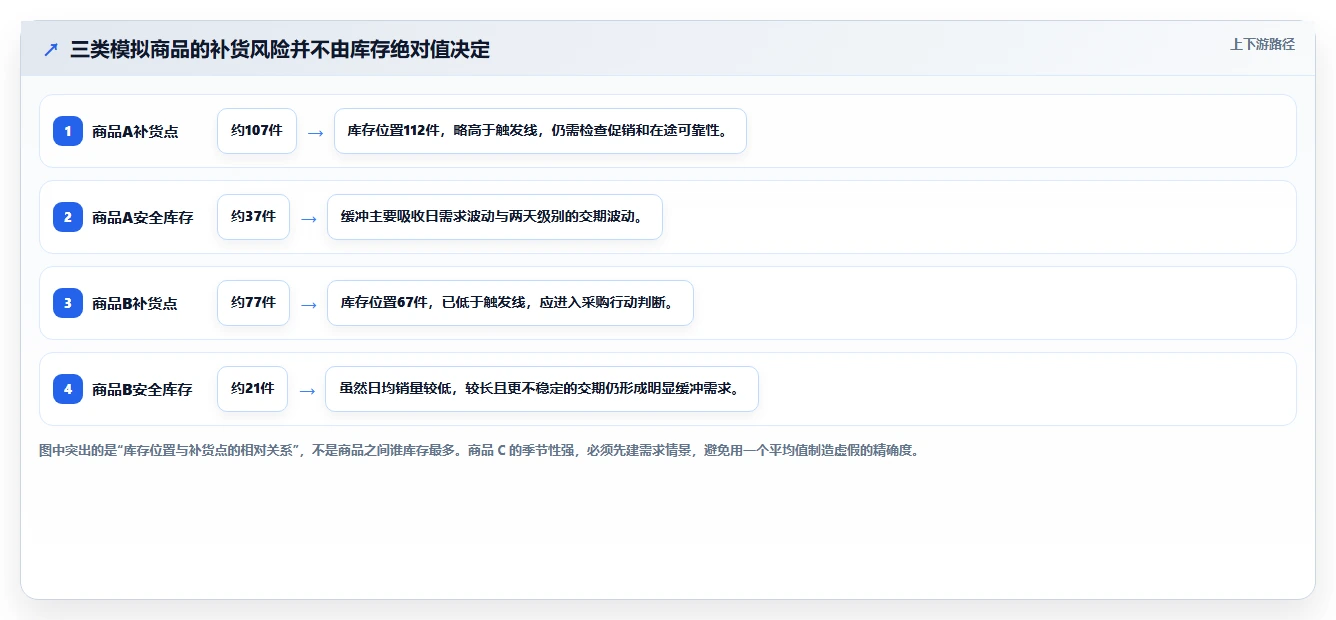The height and width of the screenshot is (620, 1336).
Task: Click the 约21件 value pill
Action: (252, 389)
